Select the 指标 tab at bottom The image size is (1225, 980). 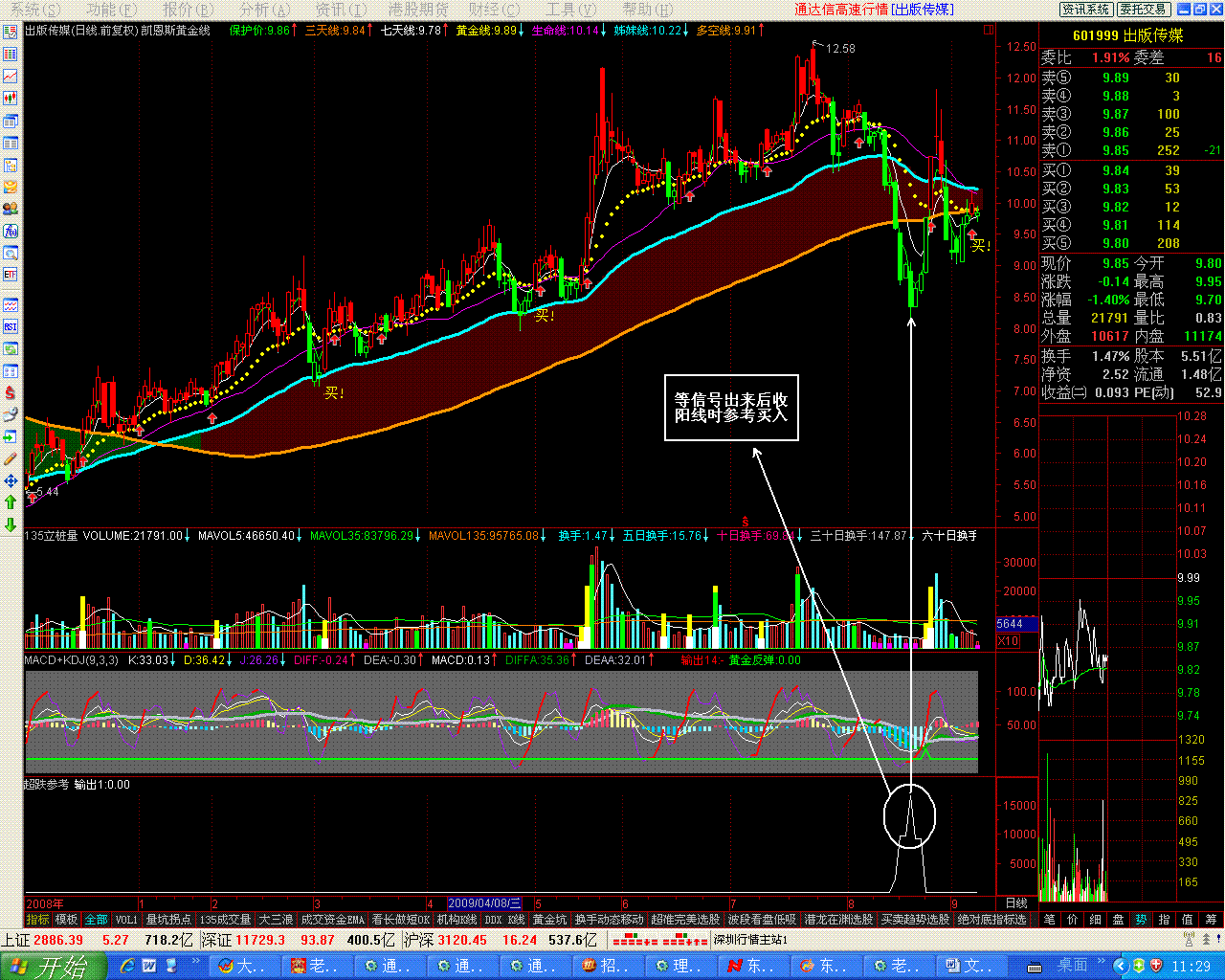click(x=38, y=920)
